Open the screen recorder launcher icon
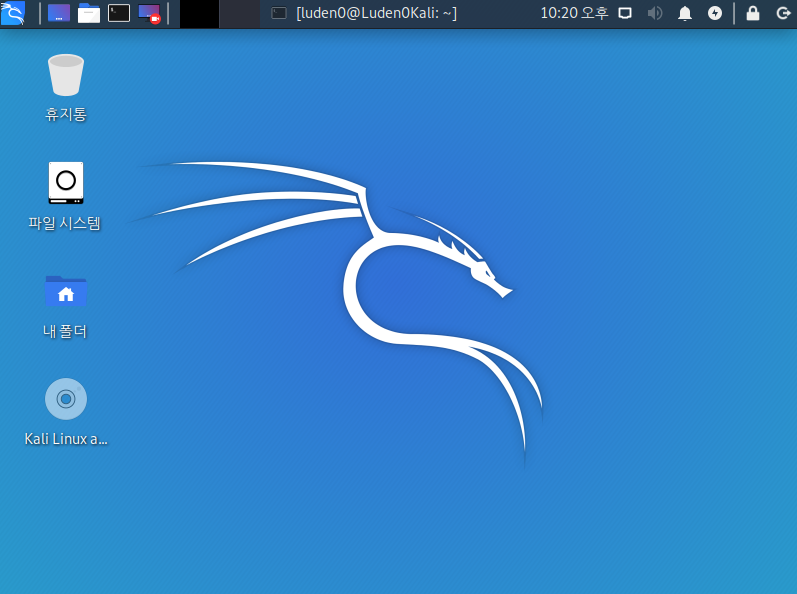Screen dimensions: 797x594 (149, 14)
